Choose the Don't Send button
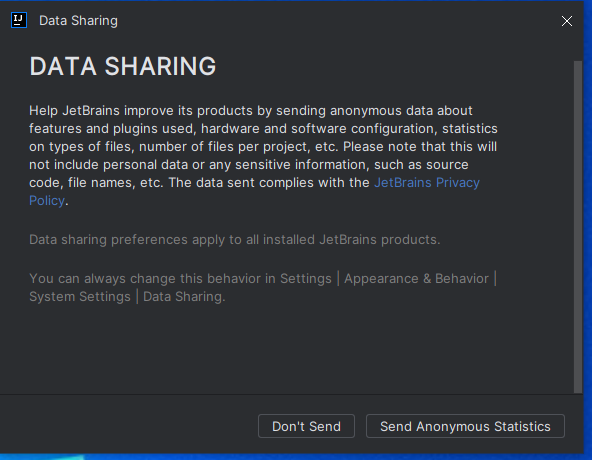The width and height of the screenshot is (592, 460). click(x=306, y=426)
